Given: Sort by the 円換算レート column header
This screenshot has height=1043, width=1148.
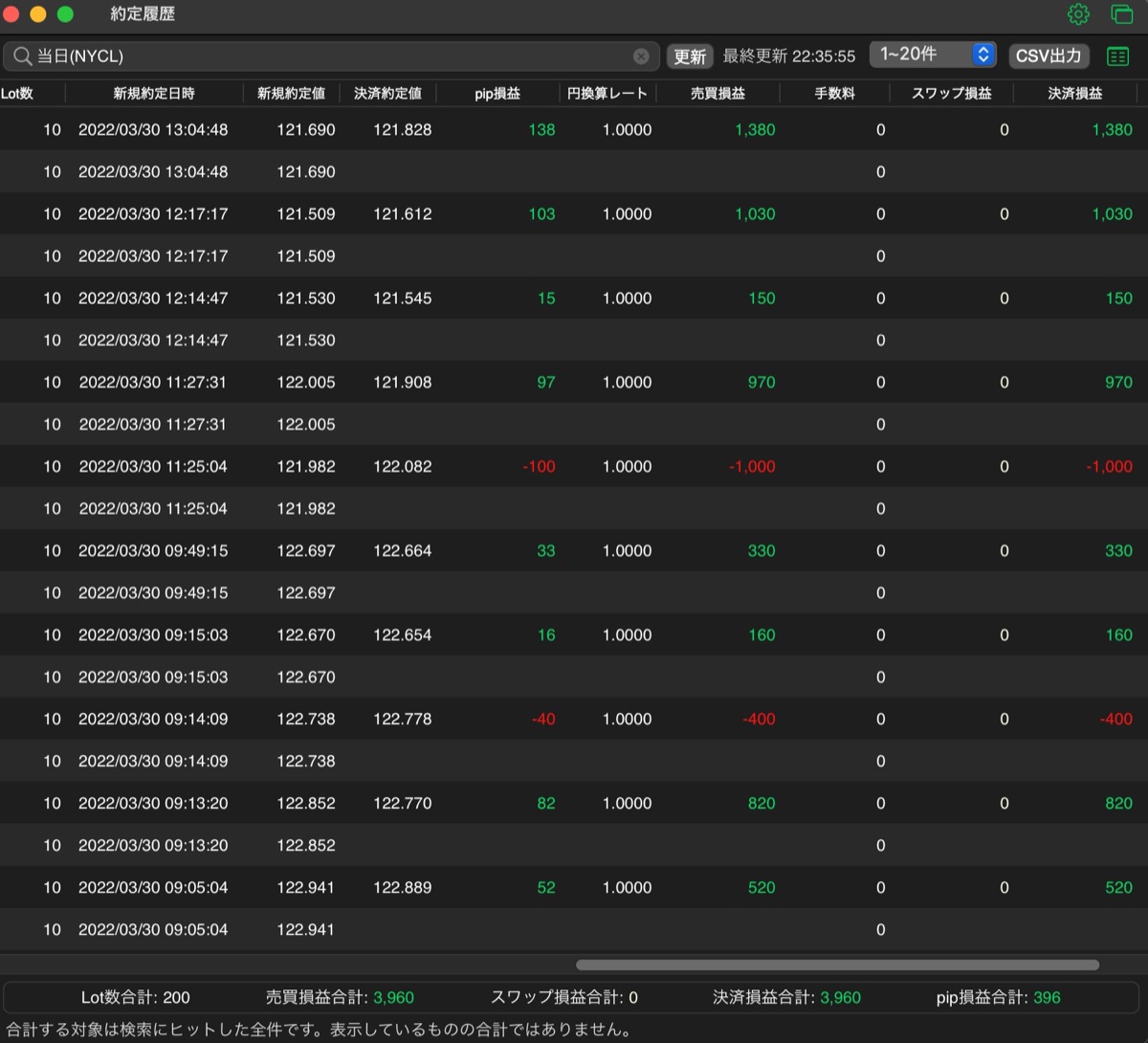Looking at the screenshot, I should [x=607, y=93].
